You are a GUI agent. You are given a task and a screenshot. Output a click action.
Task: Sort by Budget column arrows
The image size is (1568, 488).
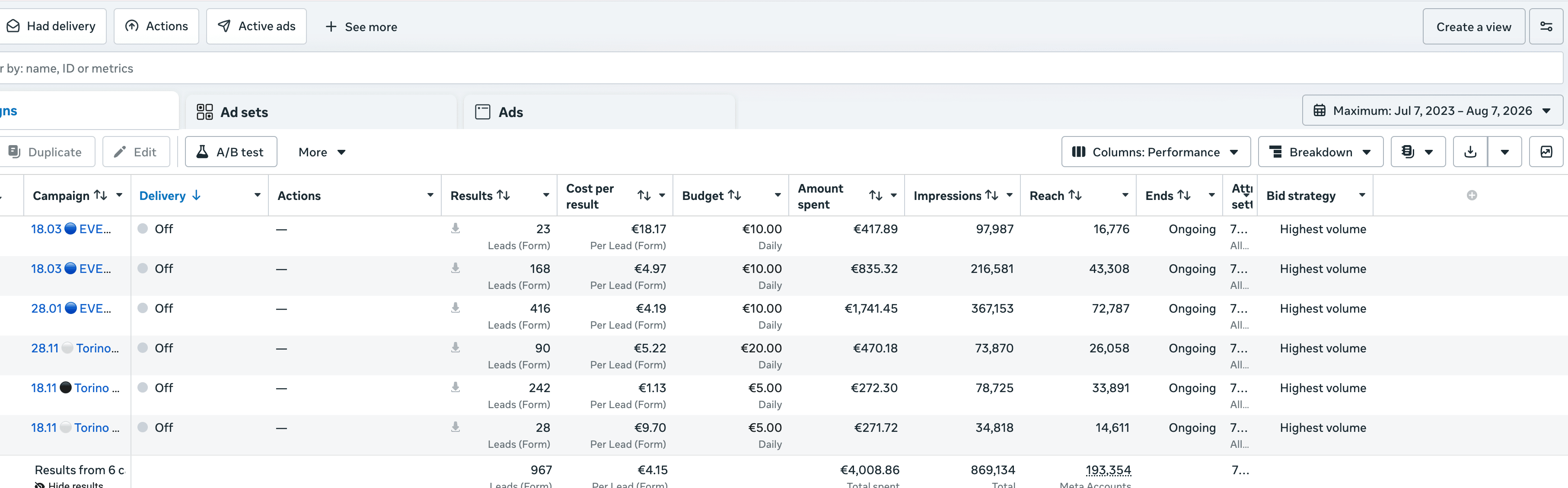pyautogui.click(x=735, y=195)
